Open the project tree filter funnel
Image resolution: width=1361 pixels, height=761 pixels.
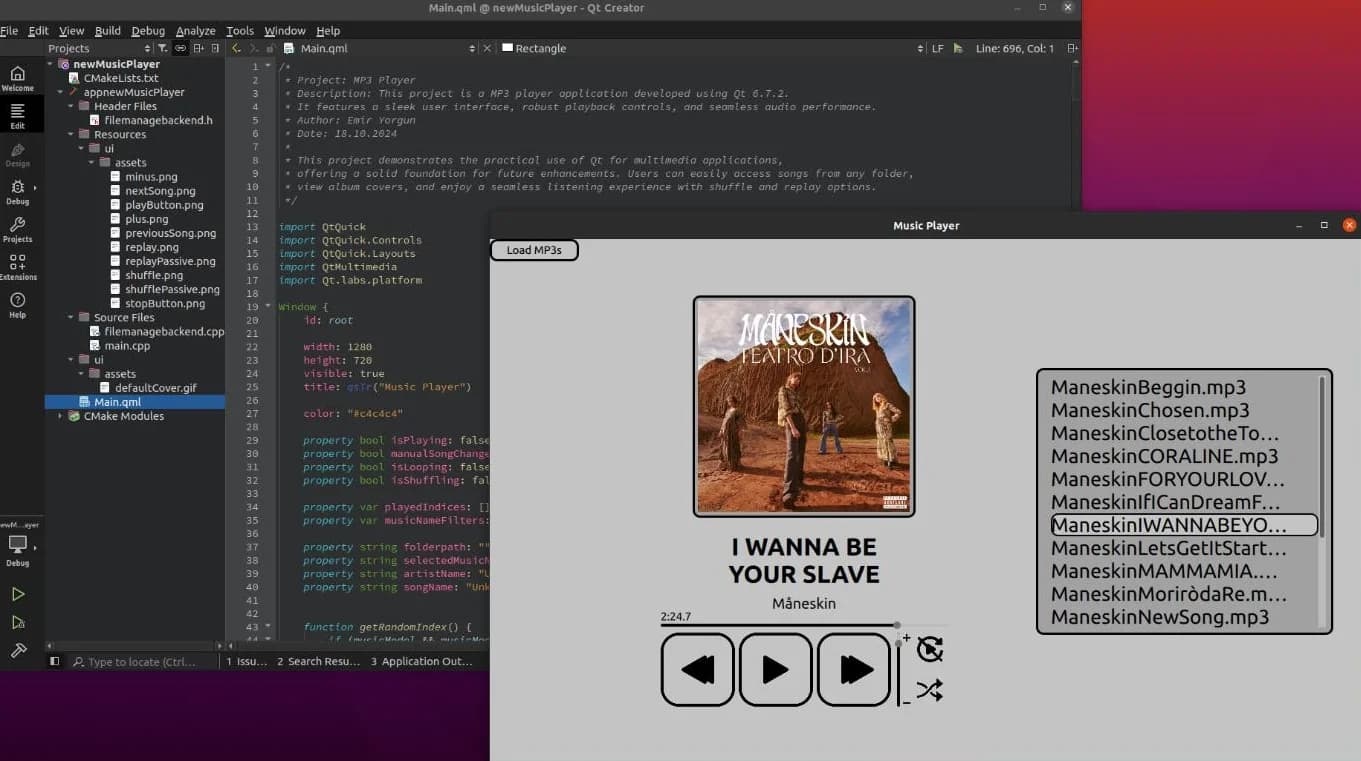pyautogui.click(x=163, y=48)
